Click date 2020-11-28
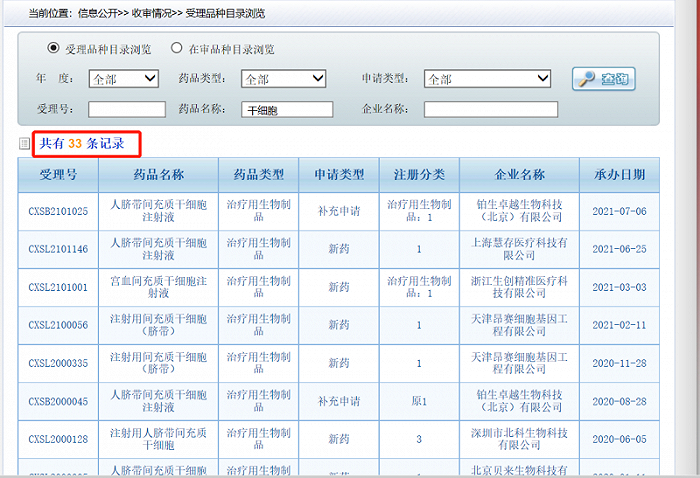The width and height of the screenshot is (700, 478). pyautogui.click(x=620, y=363)
